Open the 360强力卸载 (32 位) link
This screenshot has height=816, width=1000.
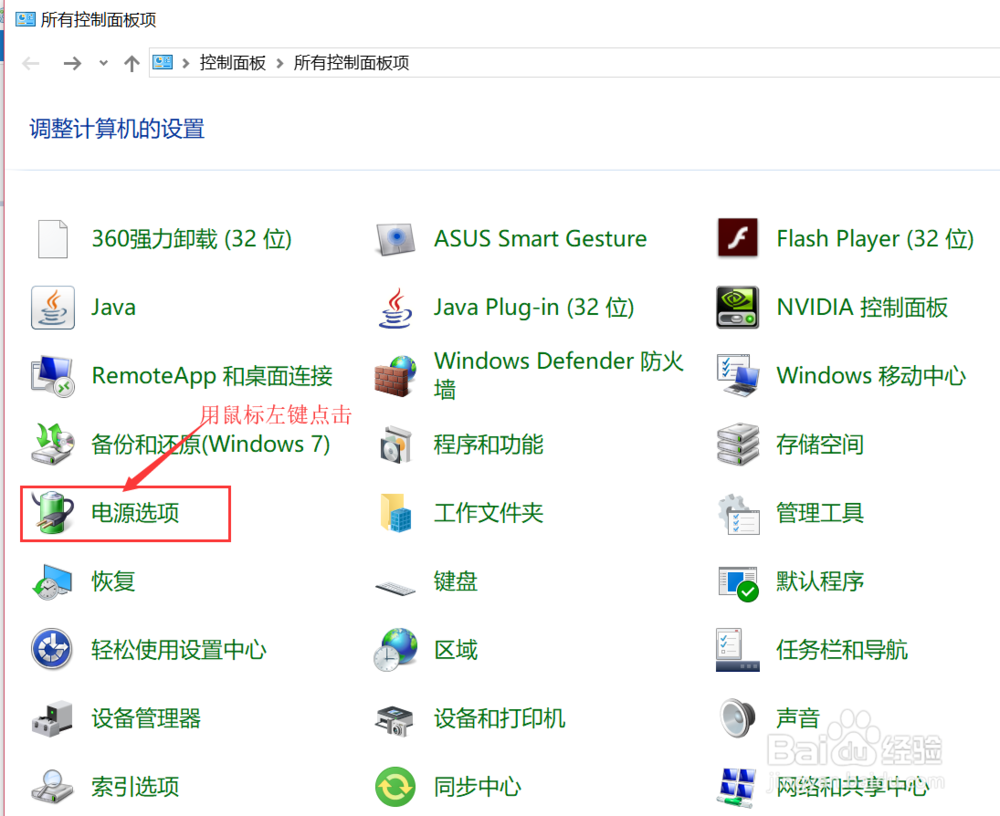point(191,239)
